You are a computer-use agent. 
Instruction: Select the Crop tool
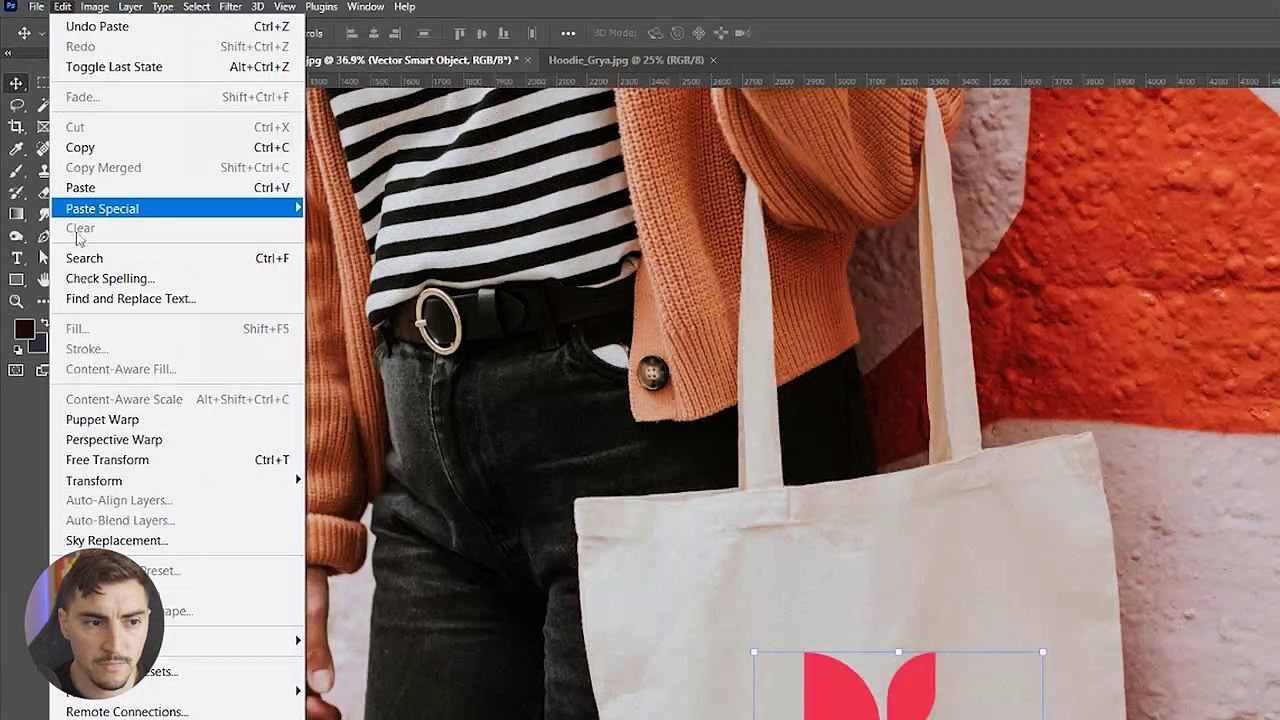(x=17, y=127)
